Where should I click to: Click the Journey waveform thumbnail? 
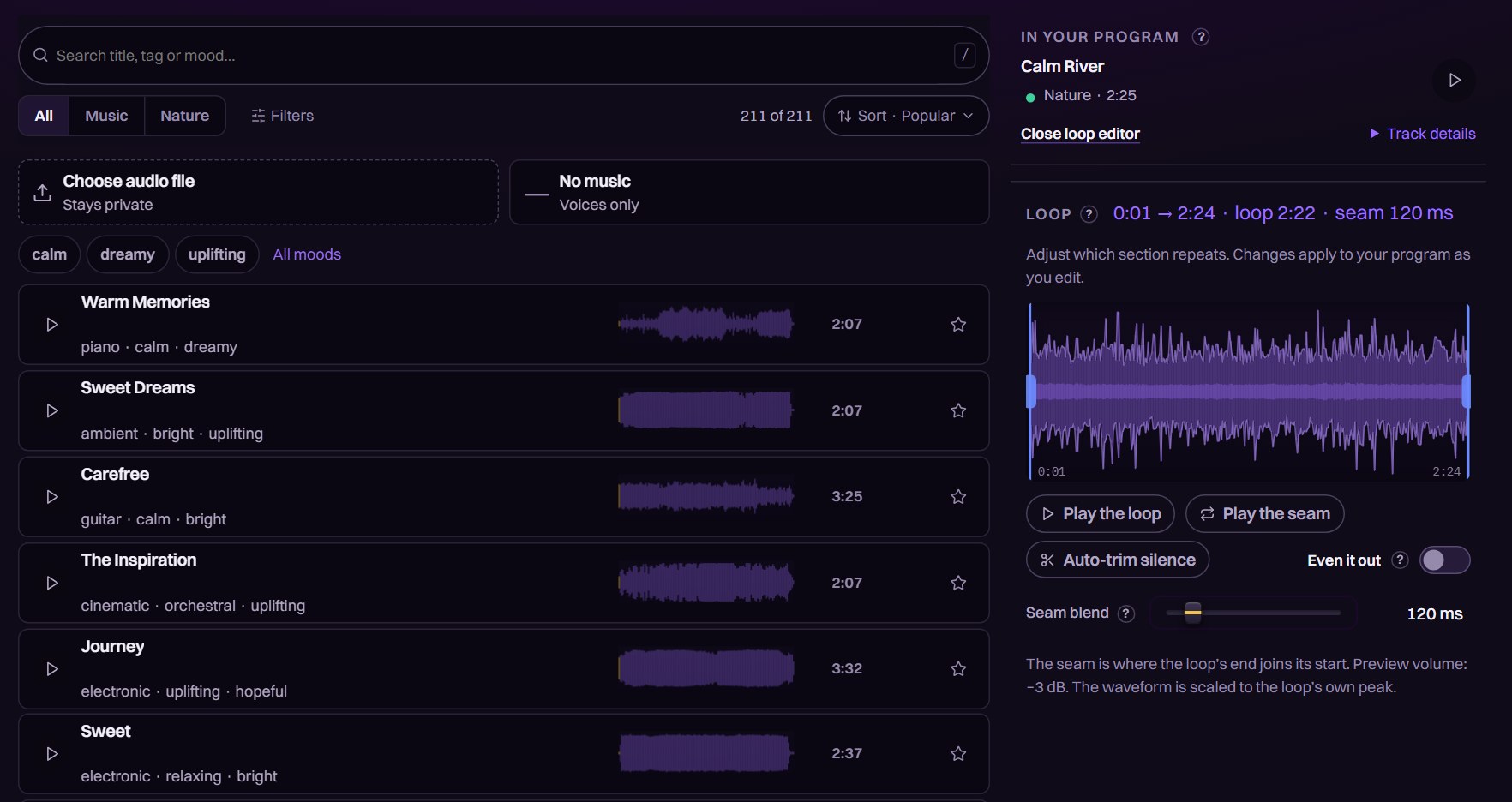tap(705, 668)
